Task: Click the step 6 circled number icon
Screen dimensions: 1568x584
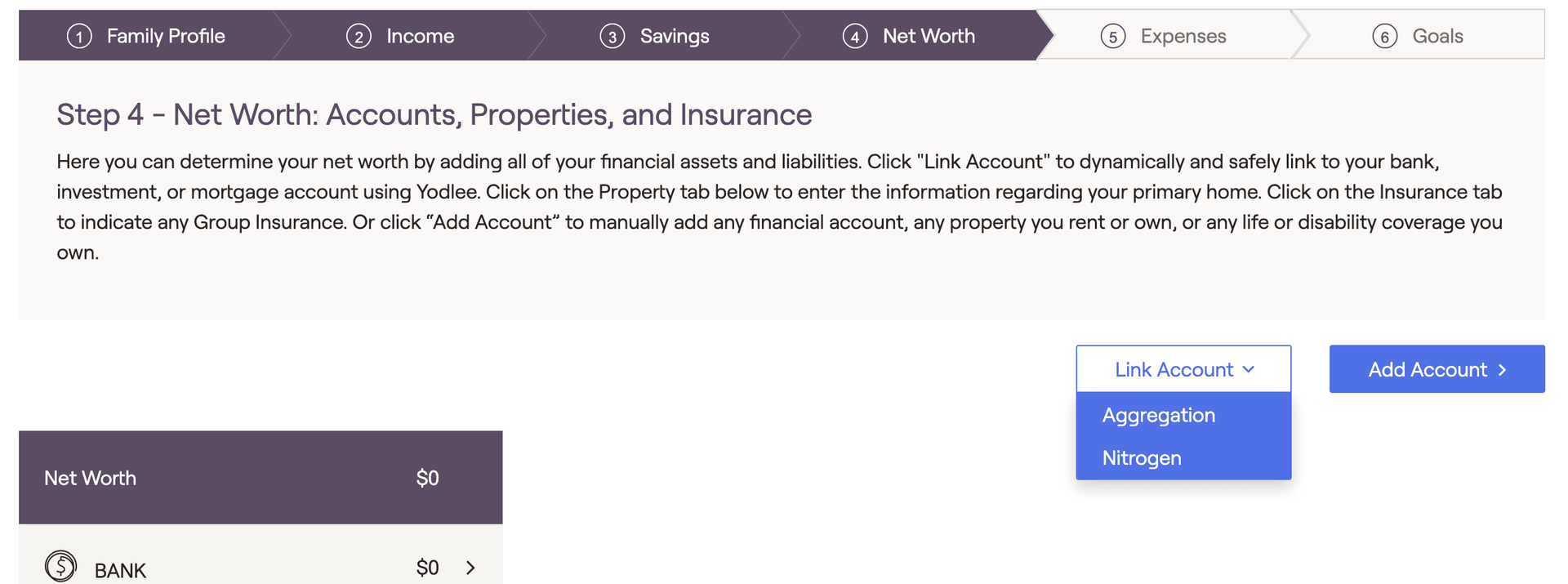Action: (x=1385, y=37)
